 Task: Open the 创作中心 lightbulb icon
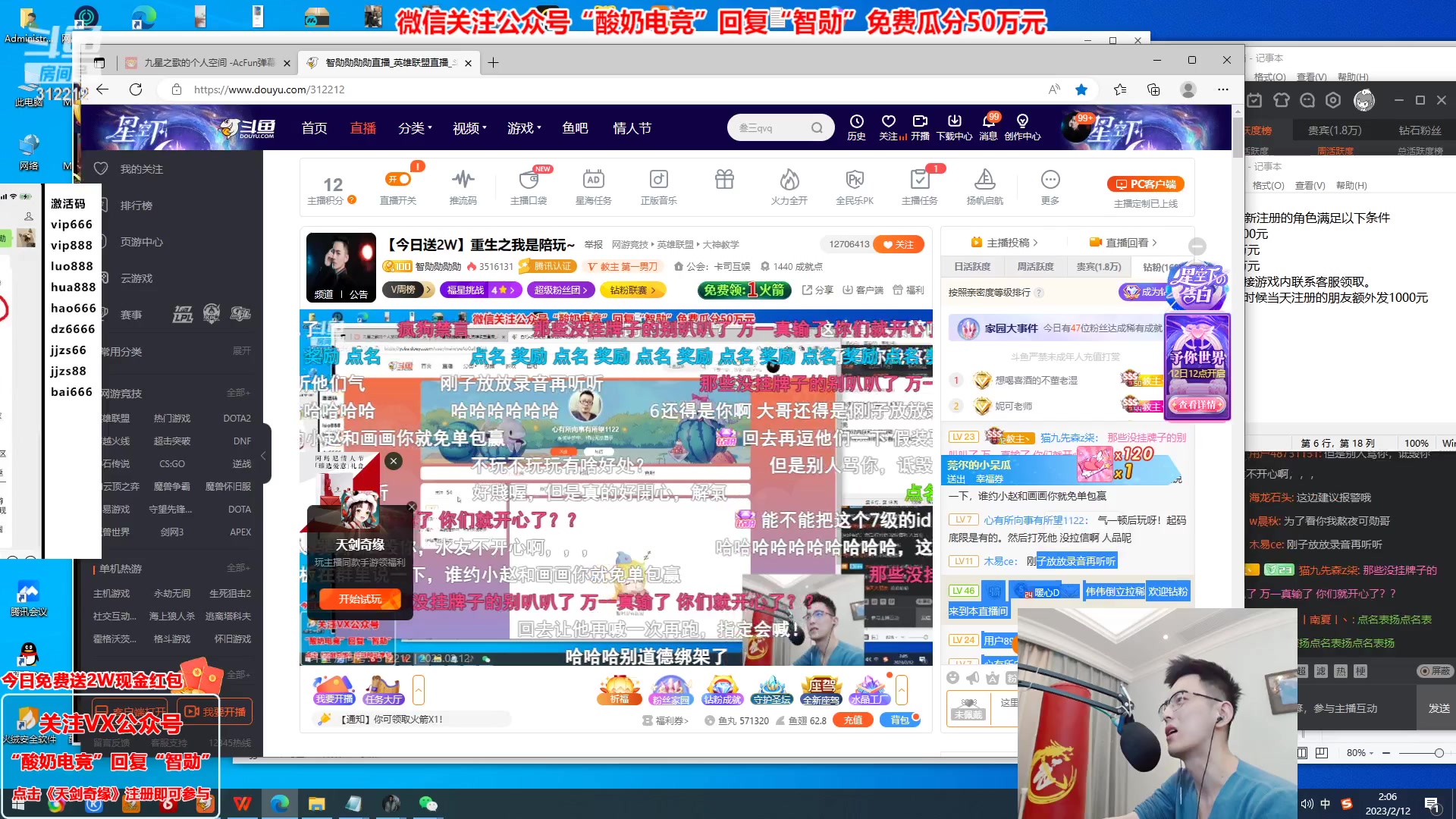click(x=1022, y=127)
